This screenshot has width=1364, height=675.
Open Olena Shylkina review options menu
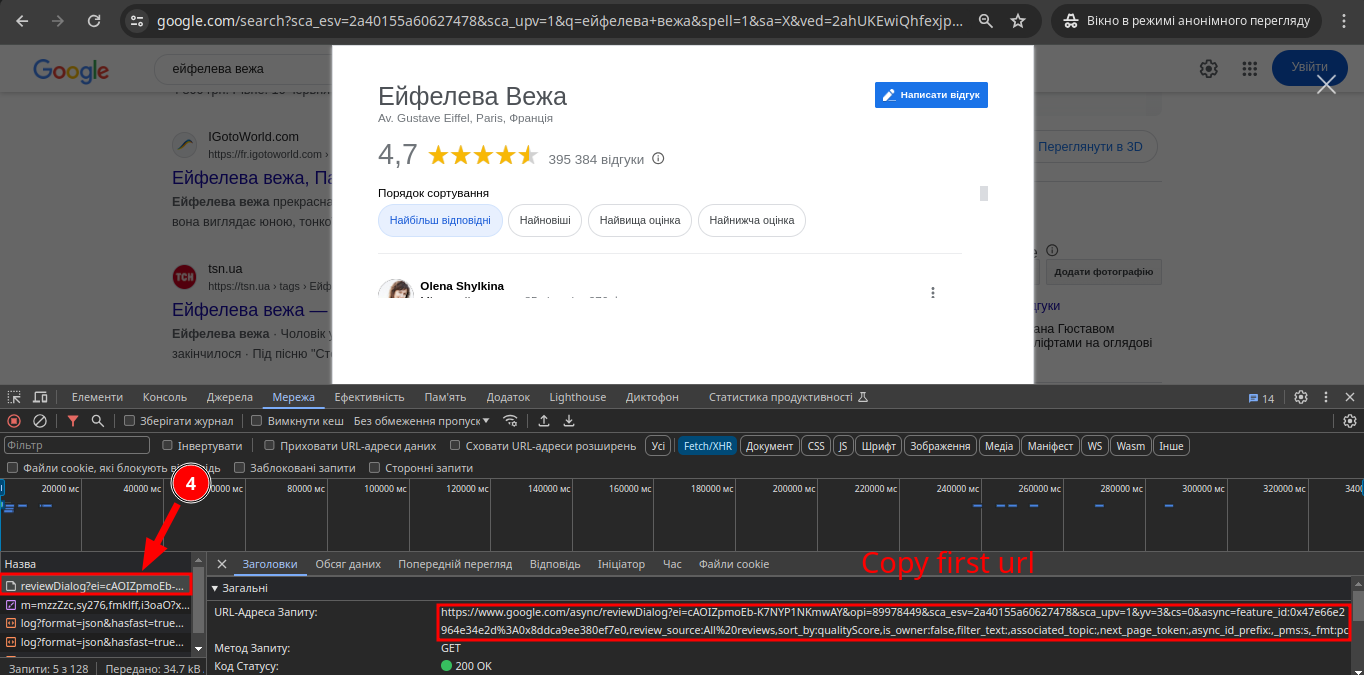[933, 292]
